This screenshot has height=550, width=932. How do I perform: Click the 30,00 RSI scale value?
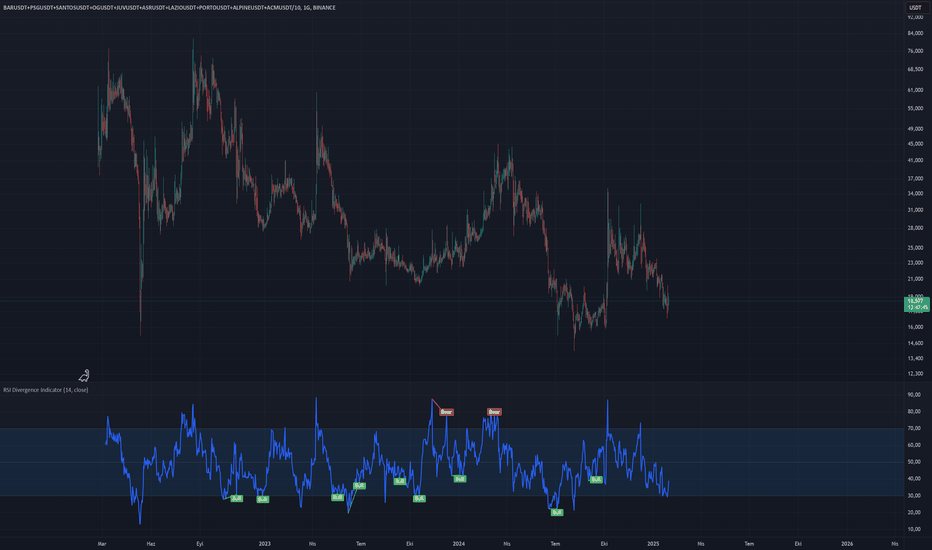tap(914, 496)
